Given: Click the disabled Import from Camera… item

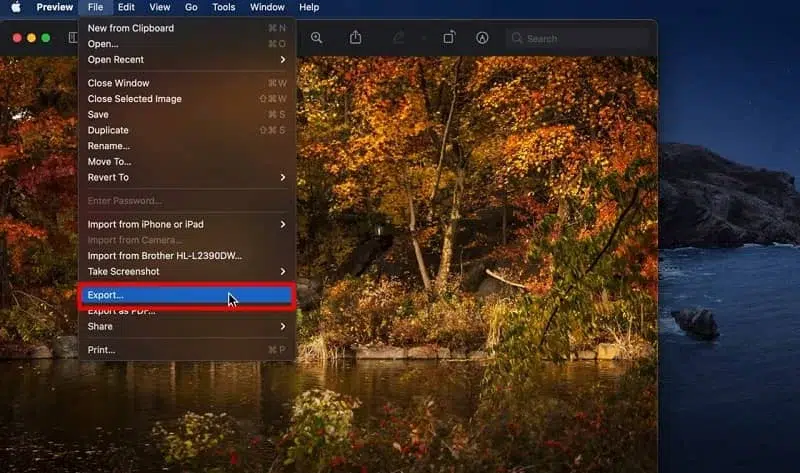Looking at the screenshot, I should (187, 240).
